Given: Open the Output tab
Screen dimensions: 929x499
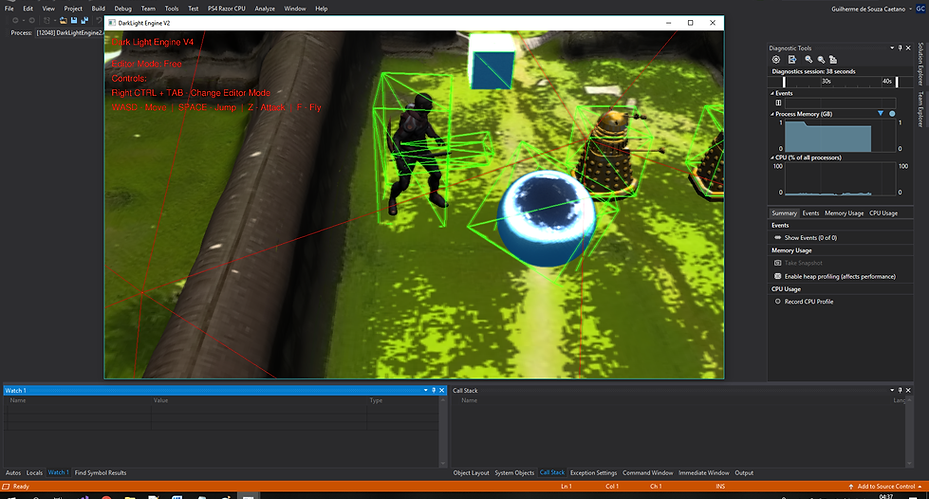Looking at the screenshot, I should click(x=744, y=472).
